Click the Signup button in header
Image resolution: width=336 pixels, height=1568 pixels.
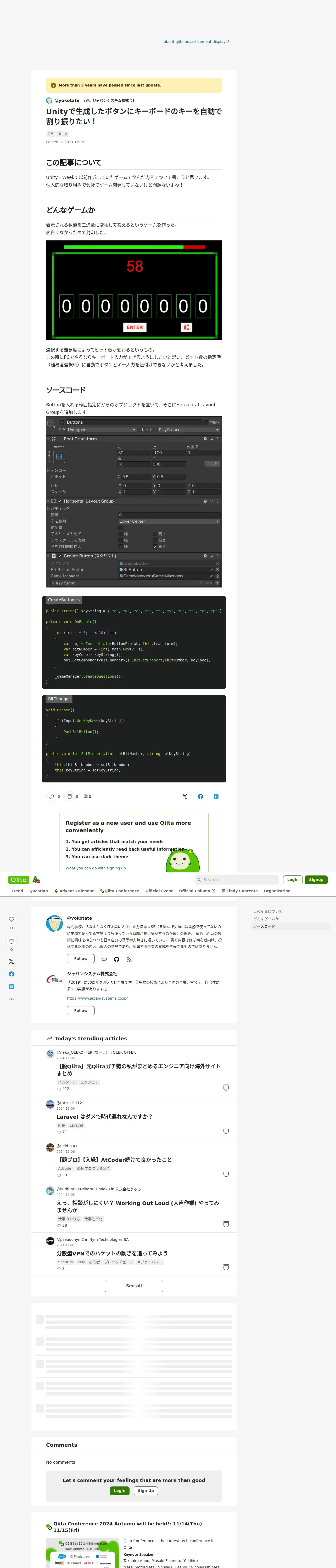pos(316,880)
